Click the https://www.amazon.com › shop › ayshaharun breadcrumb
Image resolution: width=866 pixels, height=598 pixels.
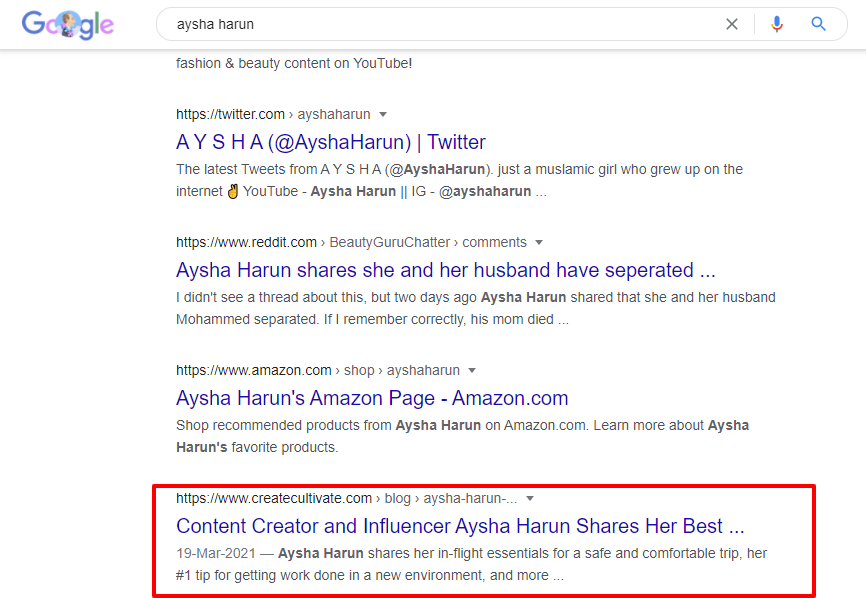point(318,371)
